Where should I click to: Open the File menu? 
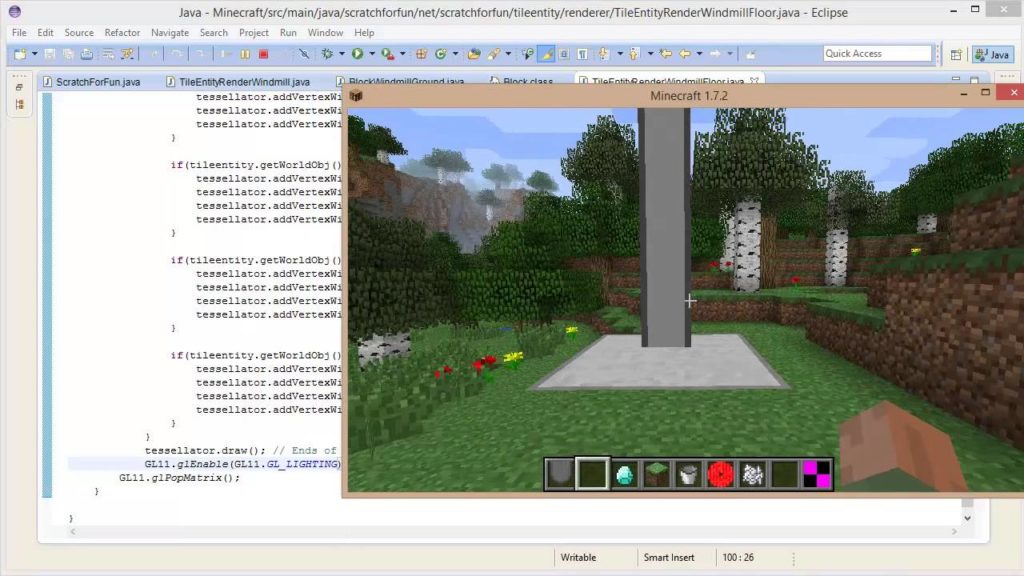point(19,33)
